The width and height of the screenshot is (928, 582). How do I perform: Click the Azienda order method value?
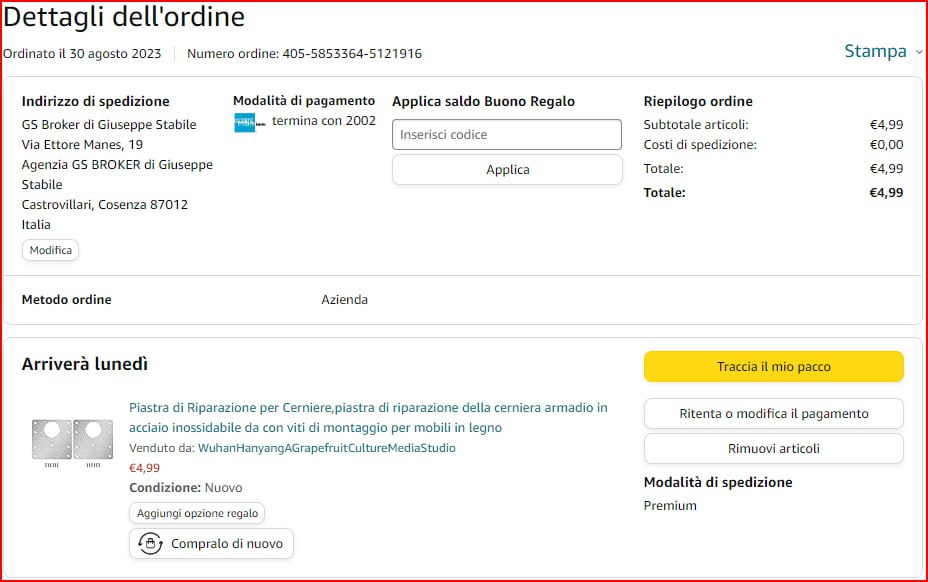click(344, 300)
